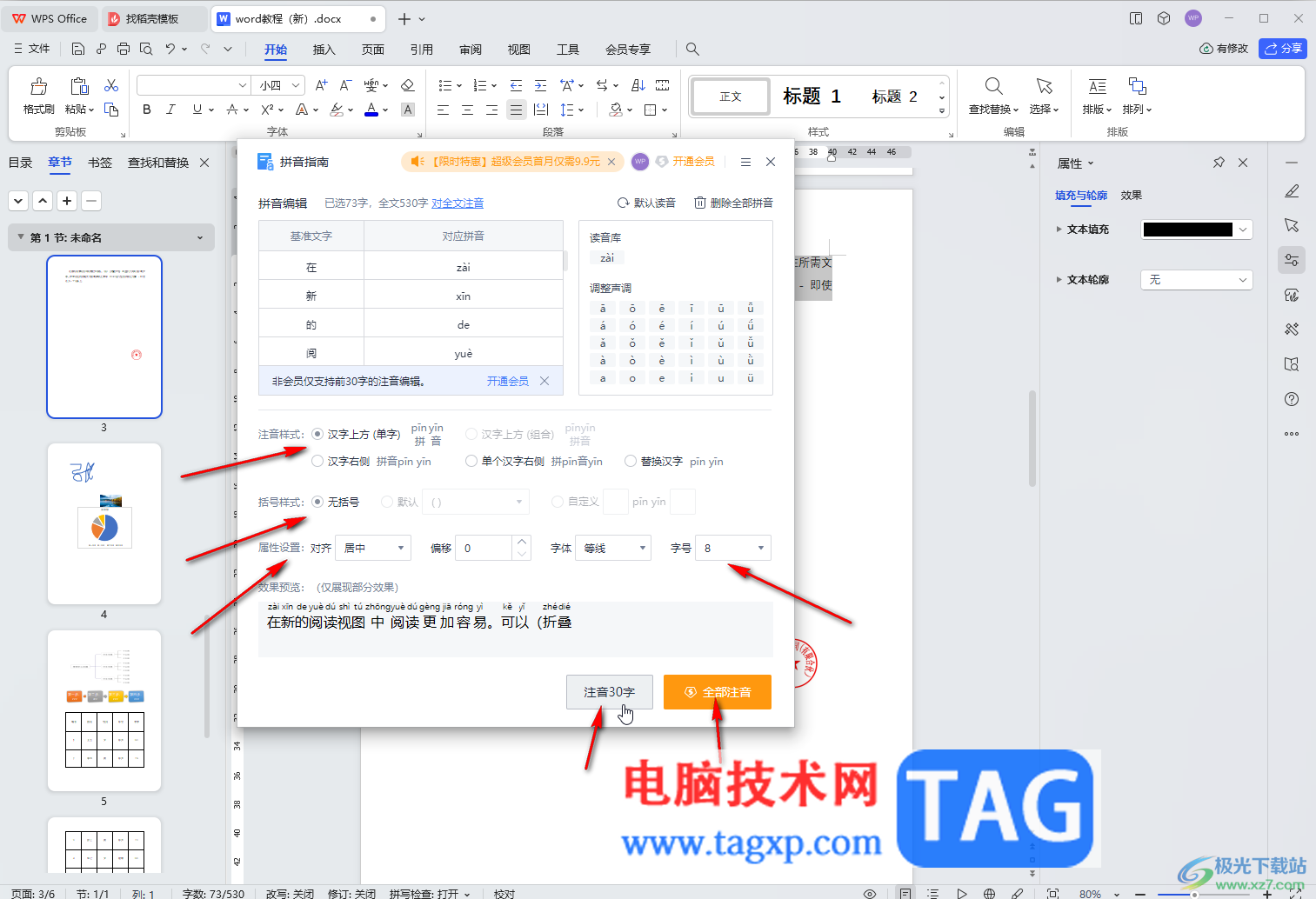Collapse section 第1节 未命名
Image resolution: width=1316 pixels, height=899 pixels.
coord(21,237)
